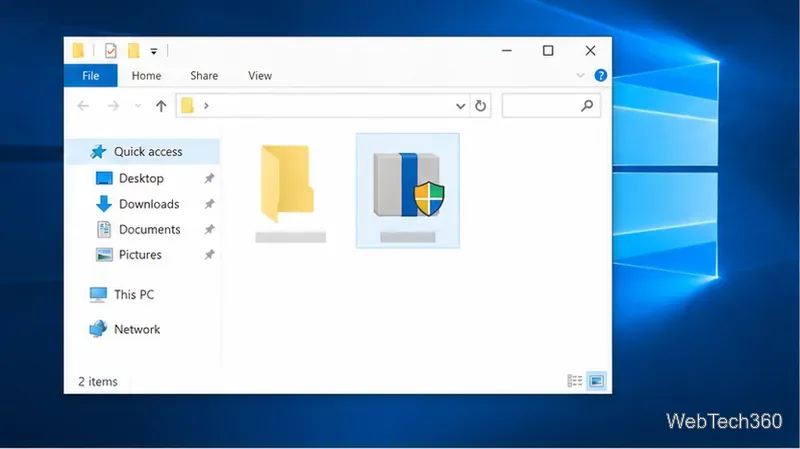Viewport: 800px width, 449px height.
Task: Go forward with the right arrow
Action: [113, 106]
